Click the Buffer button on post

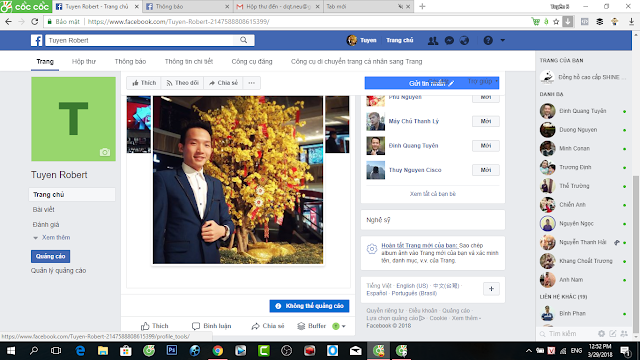coord(311,326)
